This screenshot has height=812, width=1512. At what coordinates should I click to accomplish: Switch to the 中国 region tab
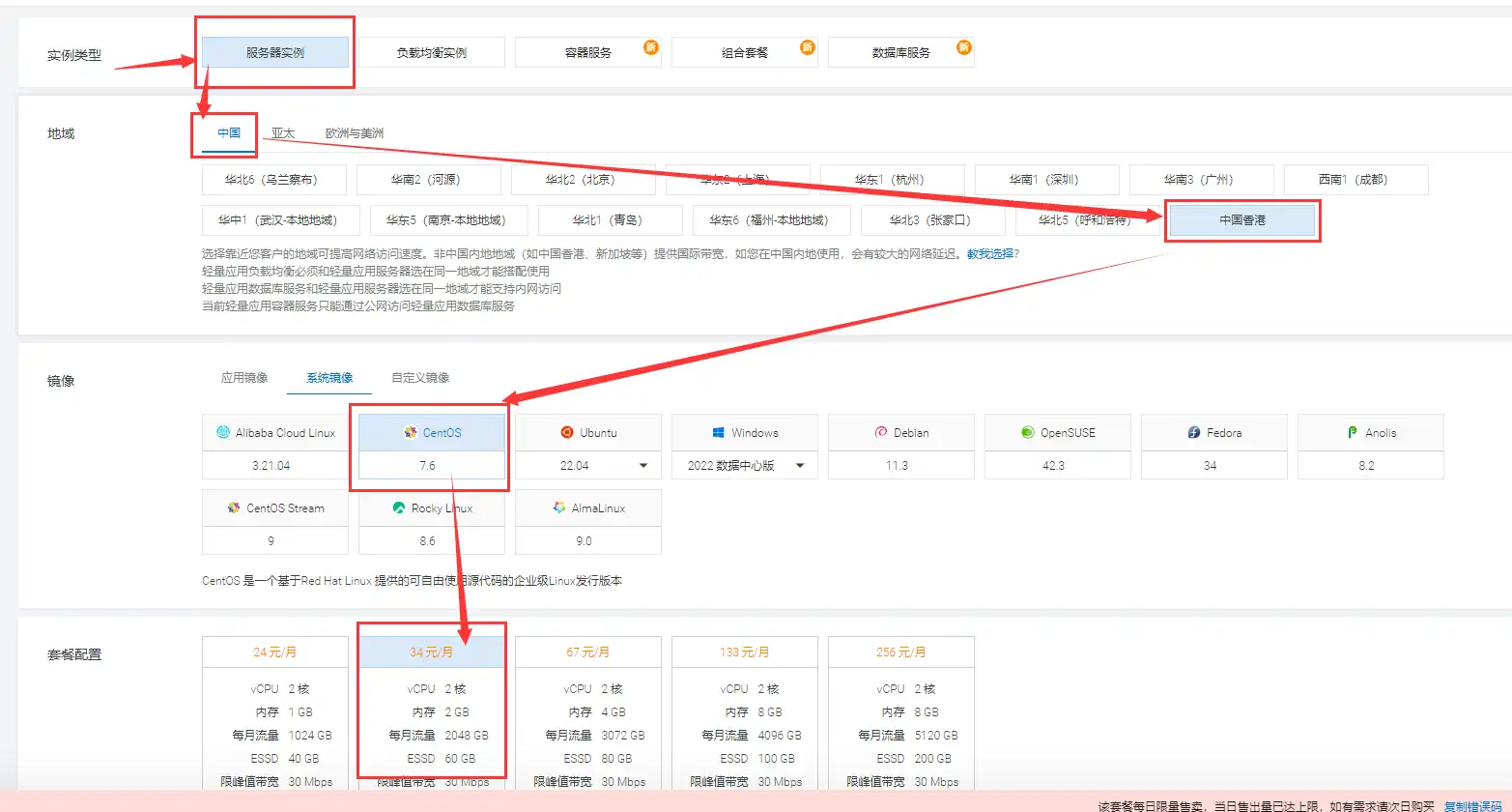coord(229,133)
